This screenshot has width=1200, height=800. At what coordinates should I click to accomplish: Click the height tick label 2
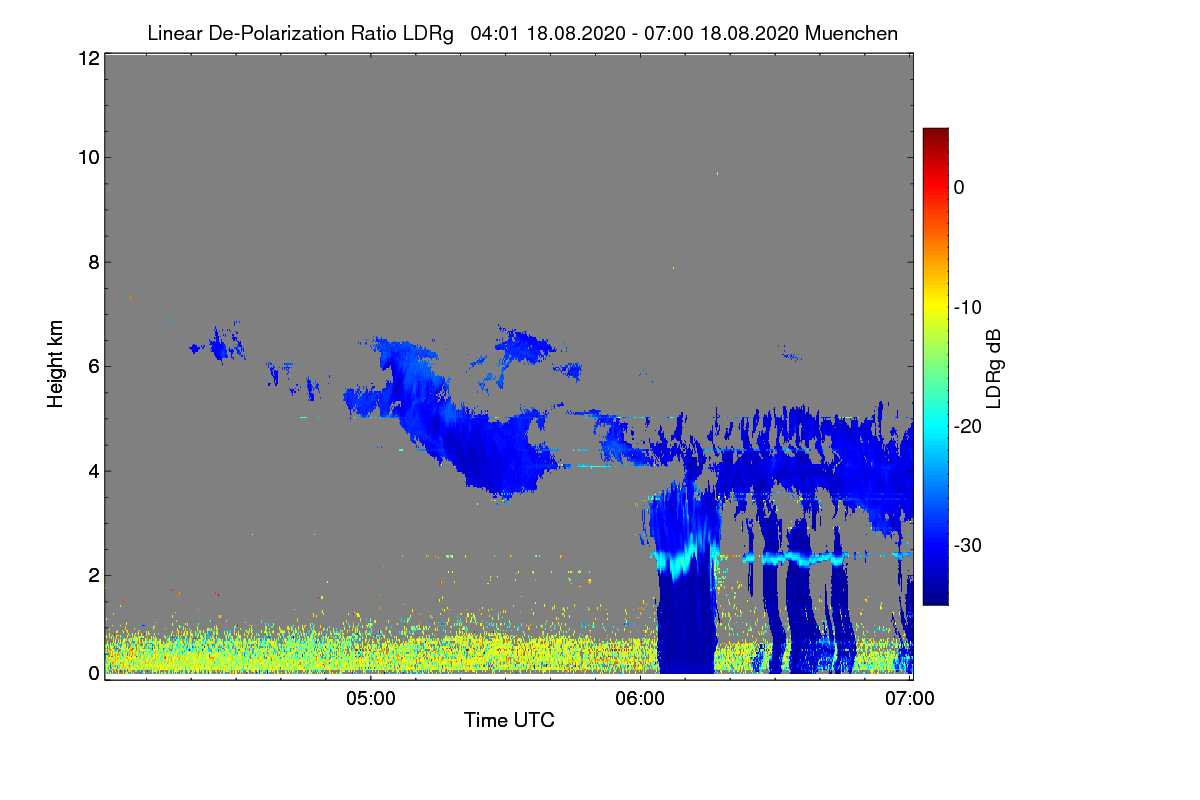click(92, 574)
